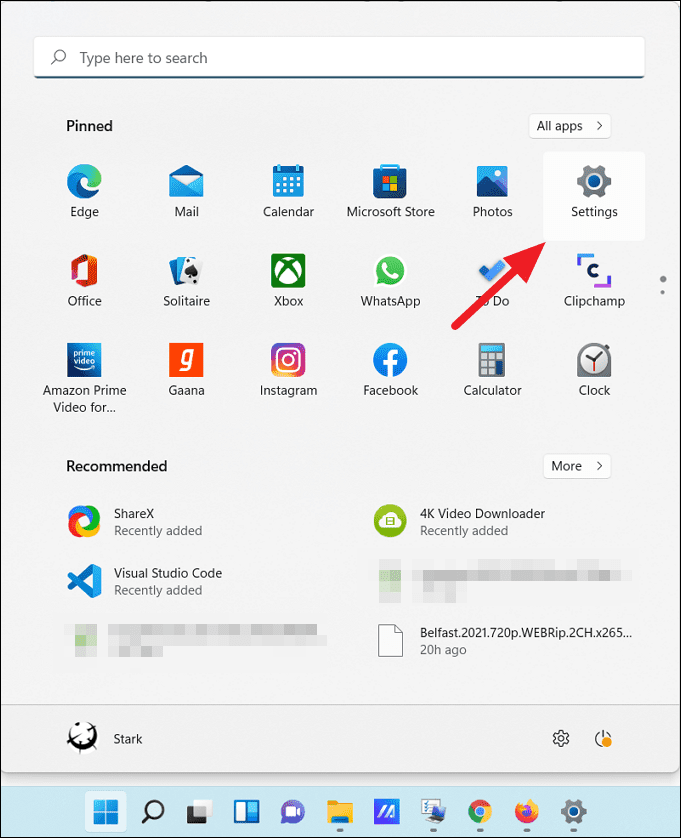Open recommended Visual Studio Code

[144, 581]
